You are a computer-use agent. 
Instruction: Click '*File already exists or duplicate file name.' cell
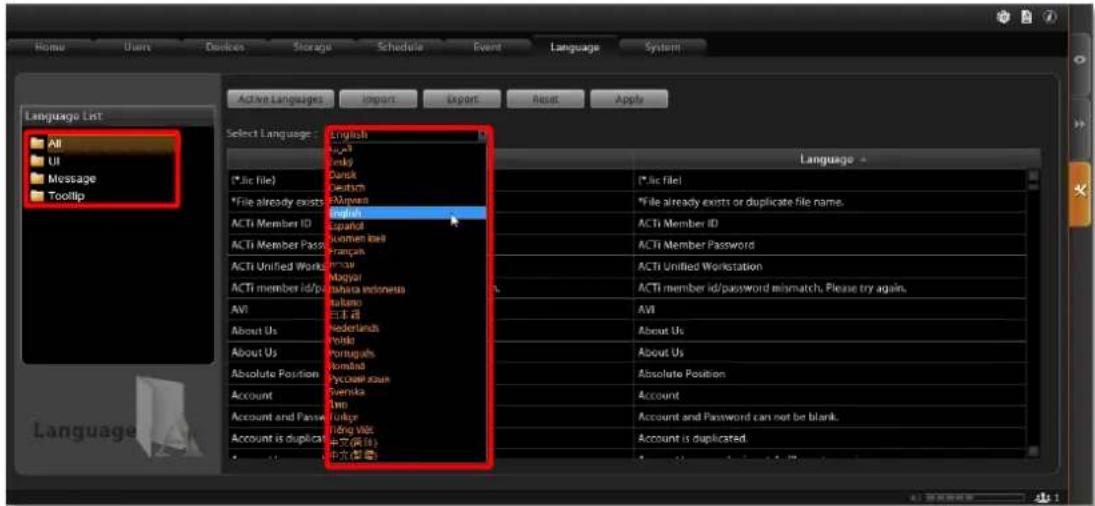pyautogui.click(x=830, y=202)
